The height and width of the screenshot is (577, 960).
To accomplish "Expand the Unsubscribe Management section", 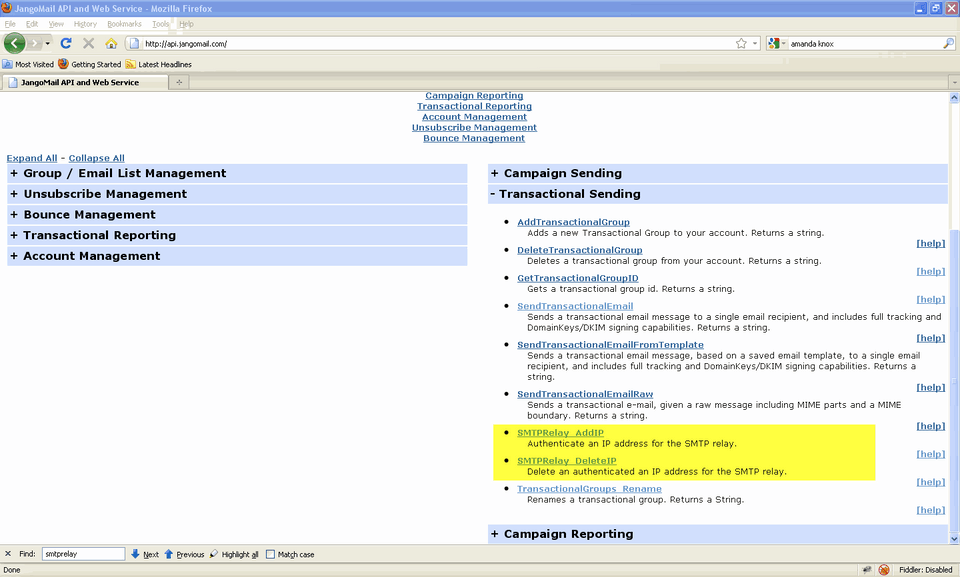I will pos(237,194).
